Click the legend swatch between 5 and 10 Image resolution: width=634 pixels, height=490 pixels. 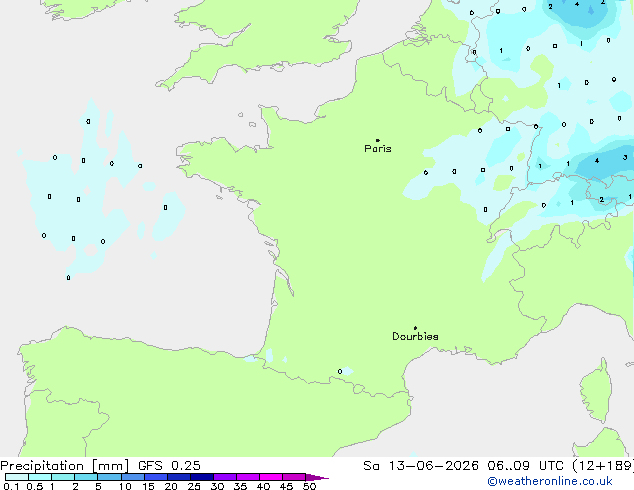(x=109, y=477)
